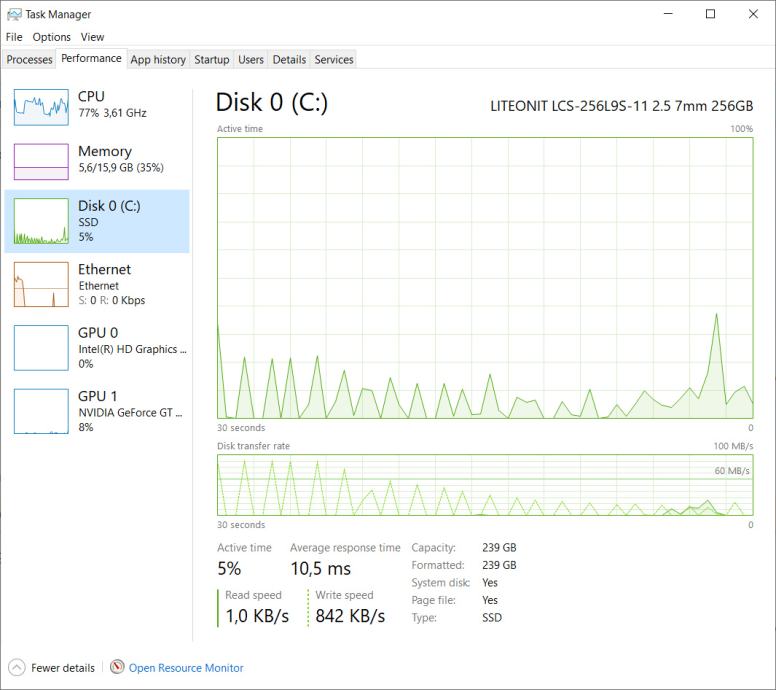The image size is (776, 690).
Task: Switch to the Startup tab
Action: point(212,59)
